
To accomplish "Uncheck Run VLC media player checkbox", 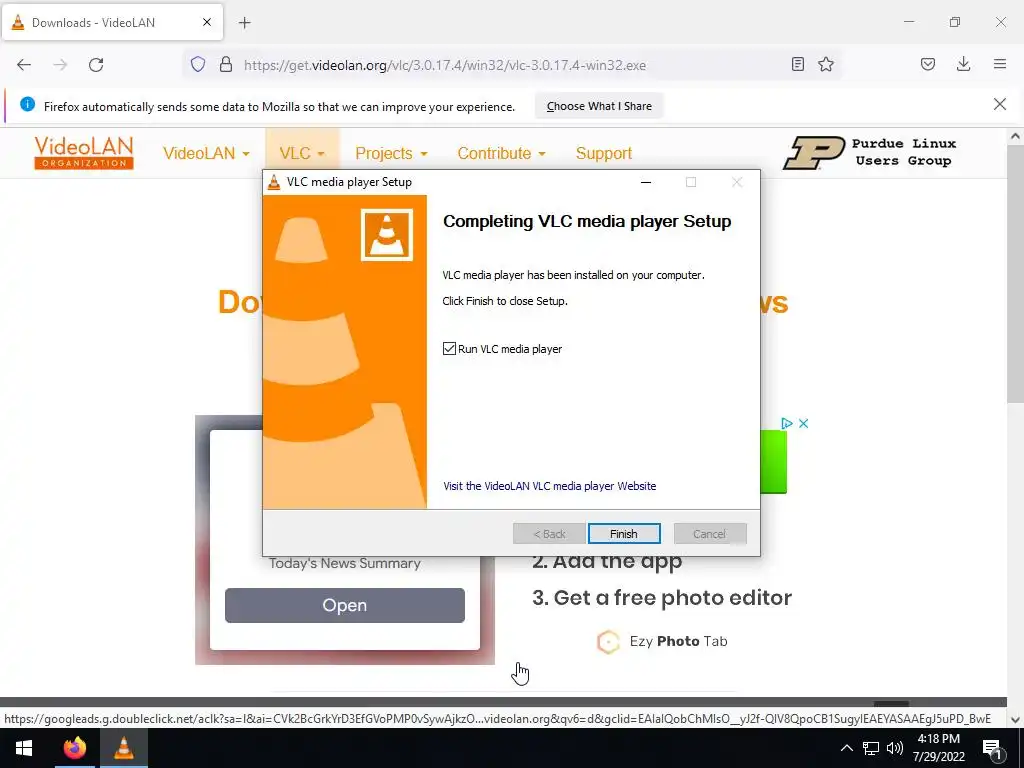I will point(449,349).
